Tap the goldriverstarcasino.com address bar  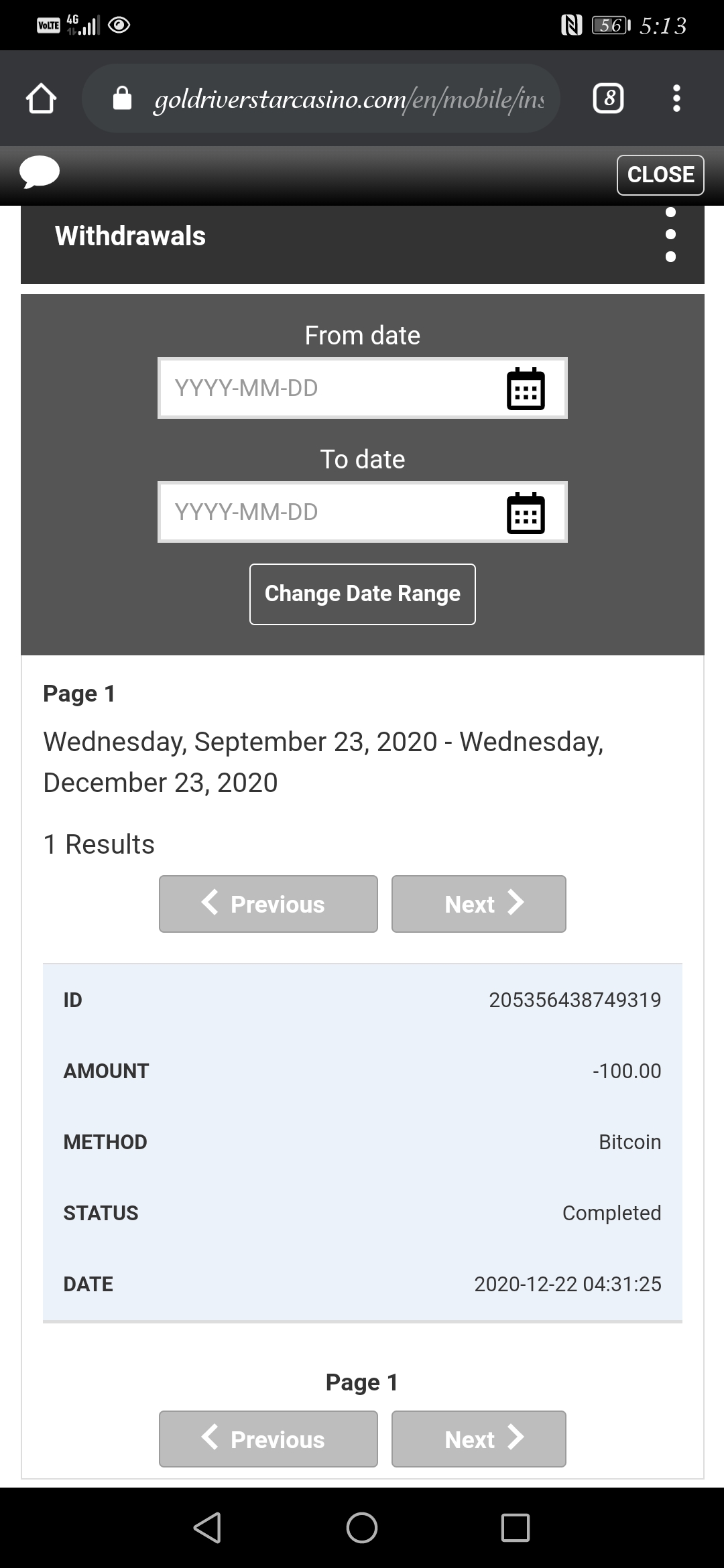(x=349, y=99)
